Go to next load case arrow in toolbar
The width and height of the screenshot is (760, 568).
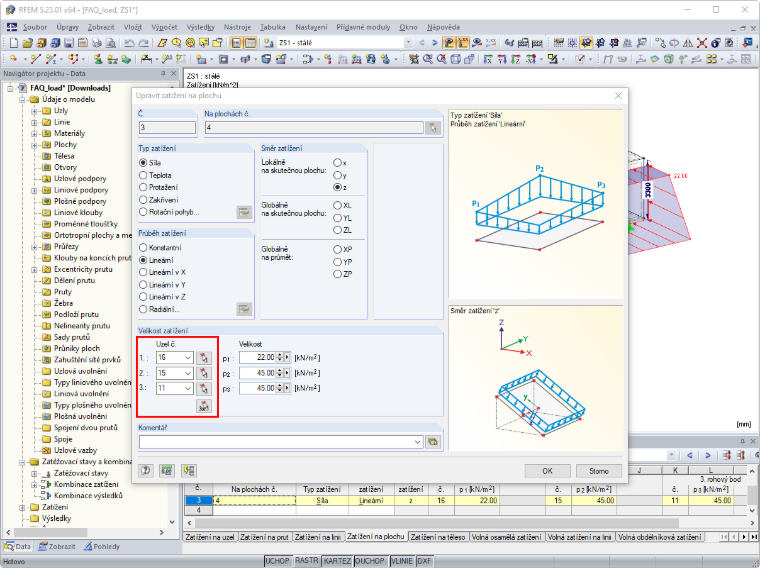click(435, 43)
